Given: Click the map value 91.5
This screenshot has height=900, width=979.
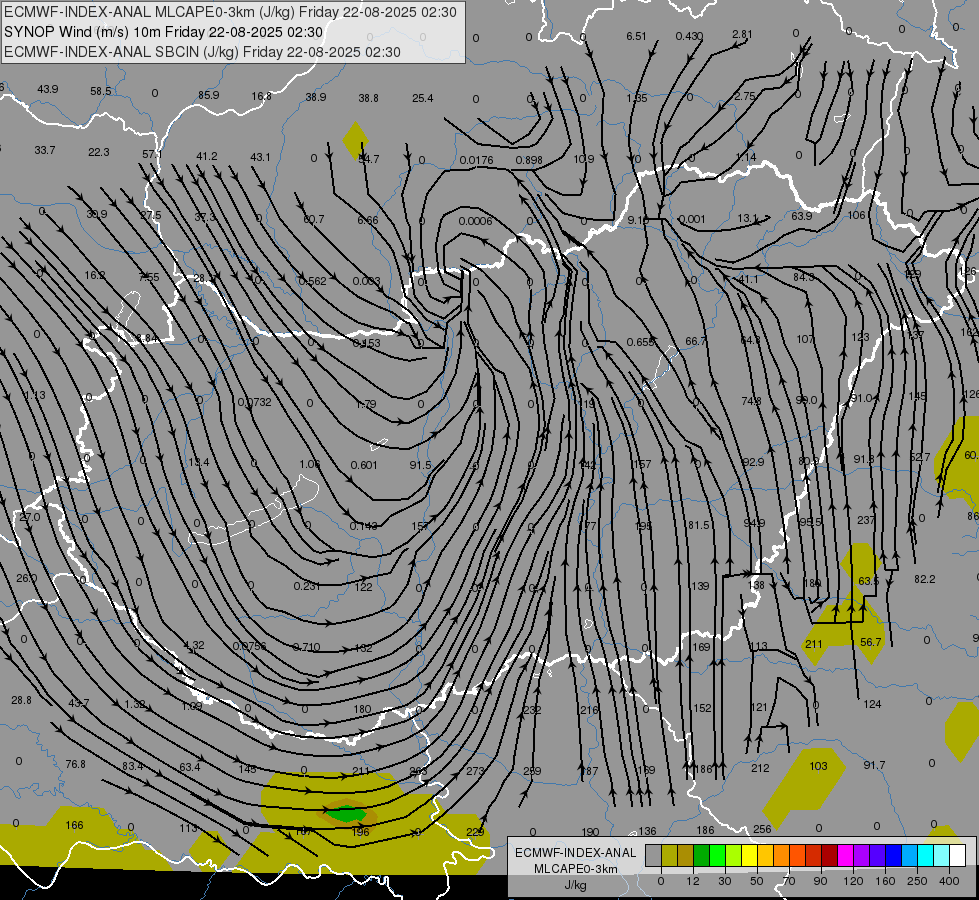Looking at the screenshot, I should coord(420,465).
